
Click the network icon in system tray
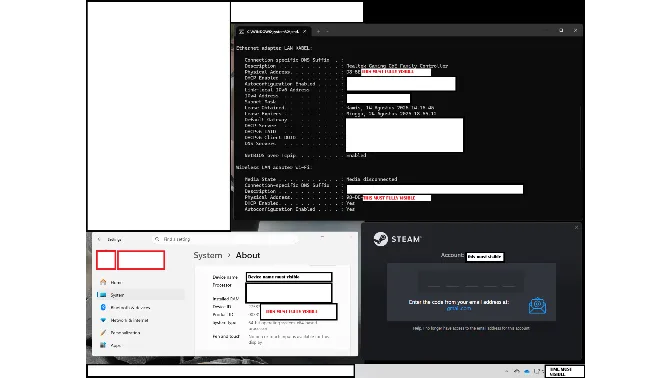(516, 372)
